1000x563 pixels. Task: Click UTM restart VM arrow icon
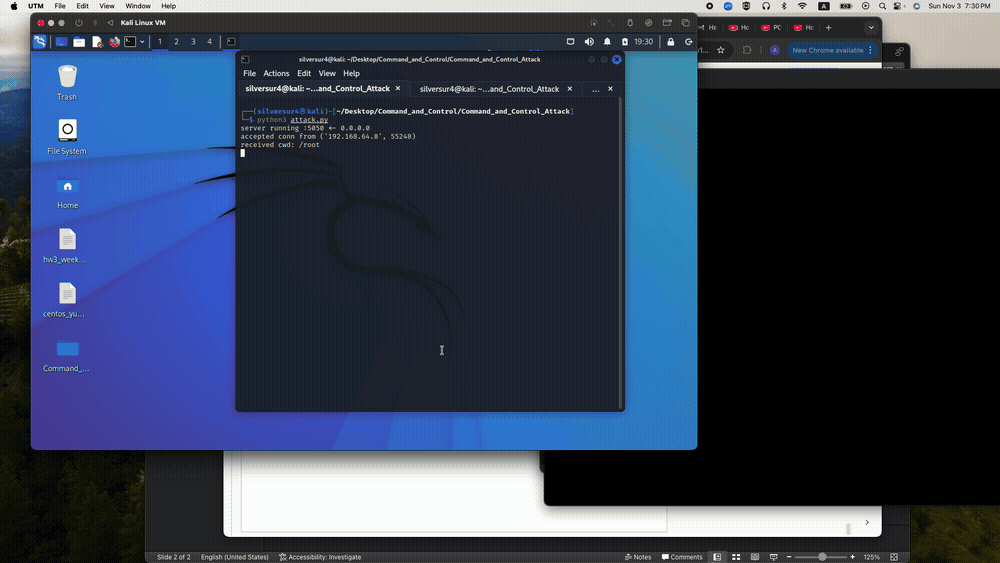click(x=110, y=23)
